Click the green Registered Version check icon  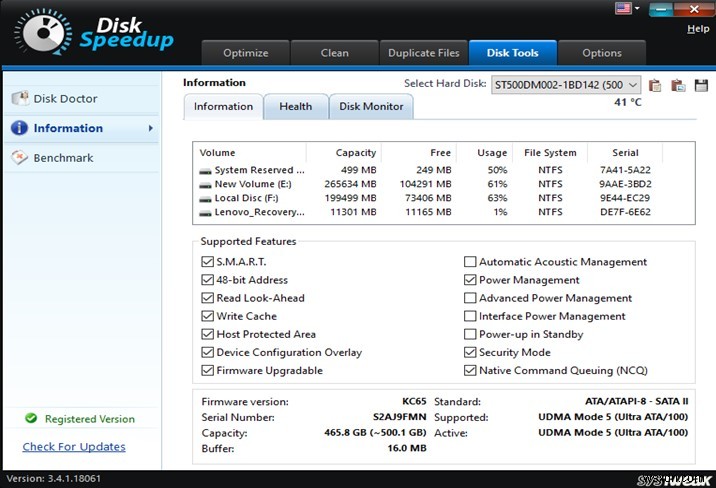(31, 418)
